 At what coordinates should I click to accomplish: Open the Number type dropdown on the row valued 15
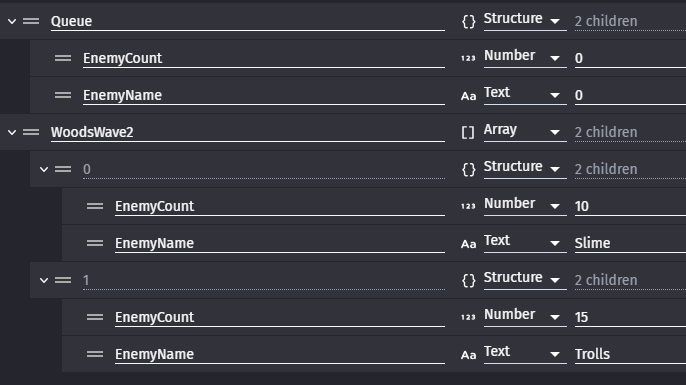point(525,316)
